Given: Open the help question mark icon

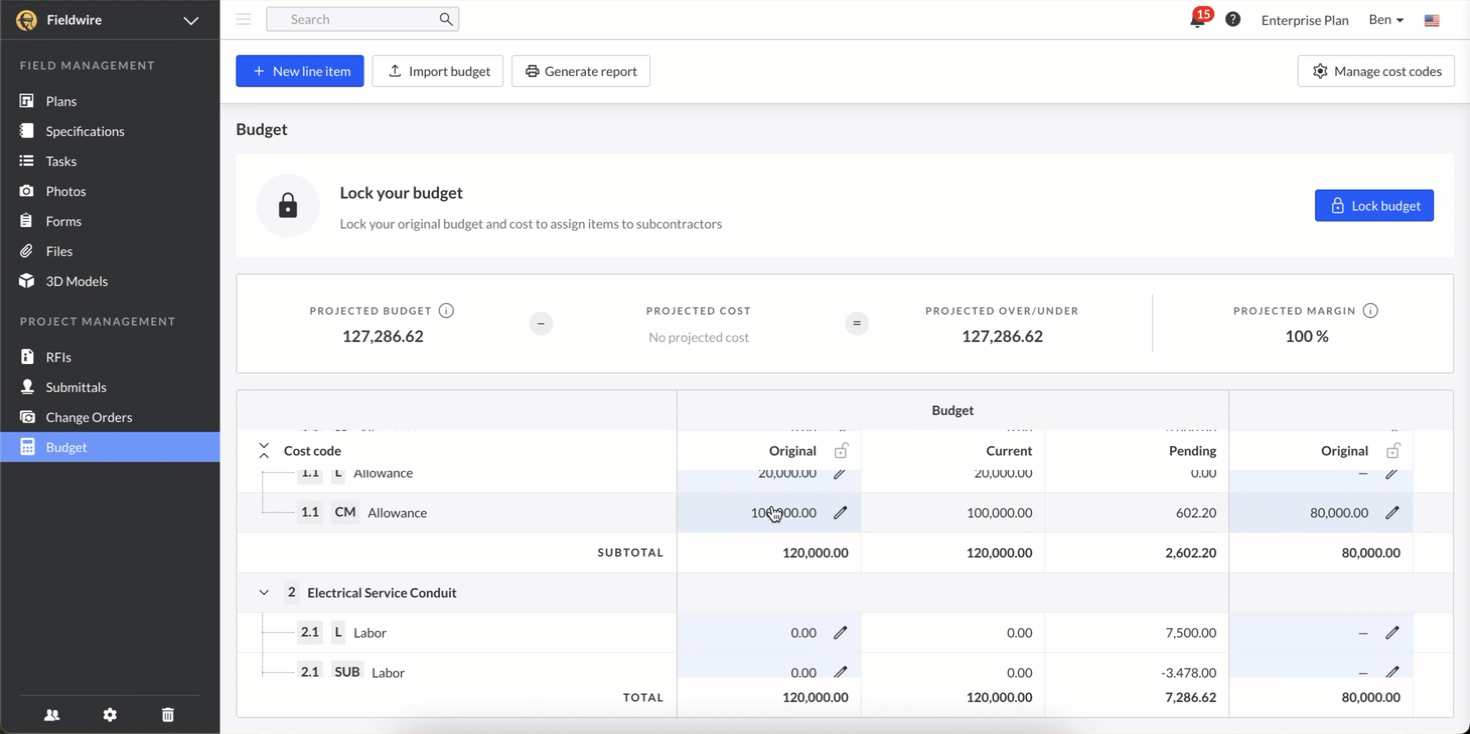Looking at the screenshot, I should tap(1233, 19).
